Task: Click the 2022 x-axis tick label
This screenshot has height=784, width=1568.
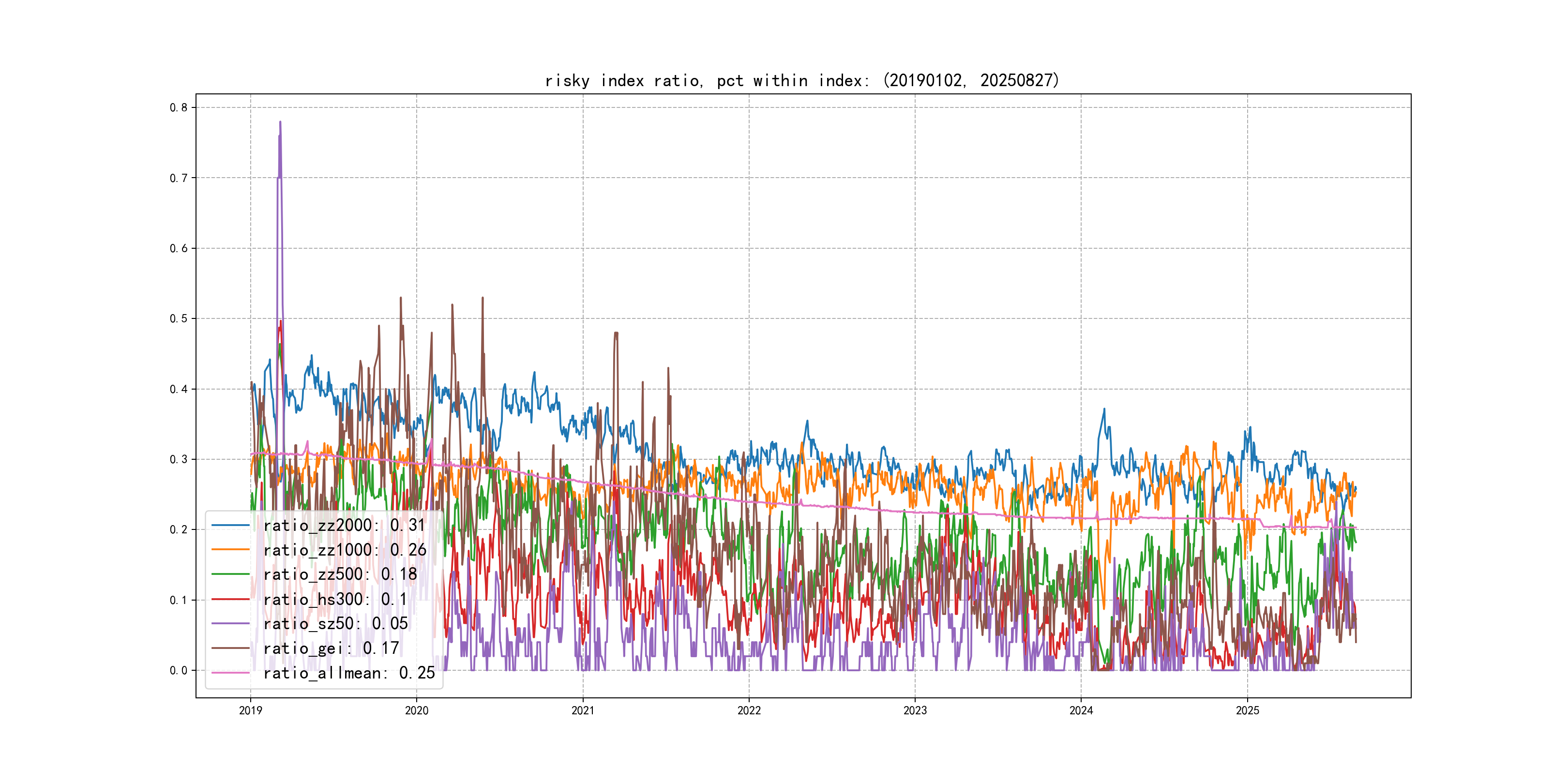Action: click(749, 710)
